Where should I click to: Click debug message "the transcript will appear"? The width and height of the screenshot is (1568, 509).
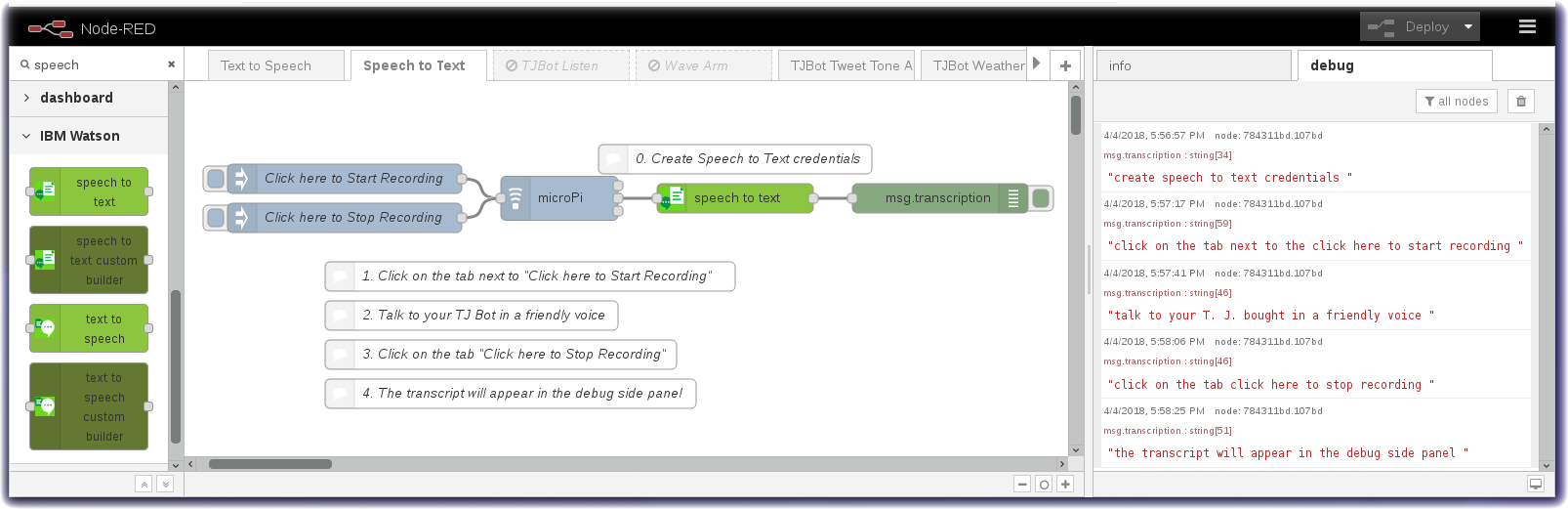pyautogui.click(x=1288, y=453)
